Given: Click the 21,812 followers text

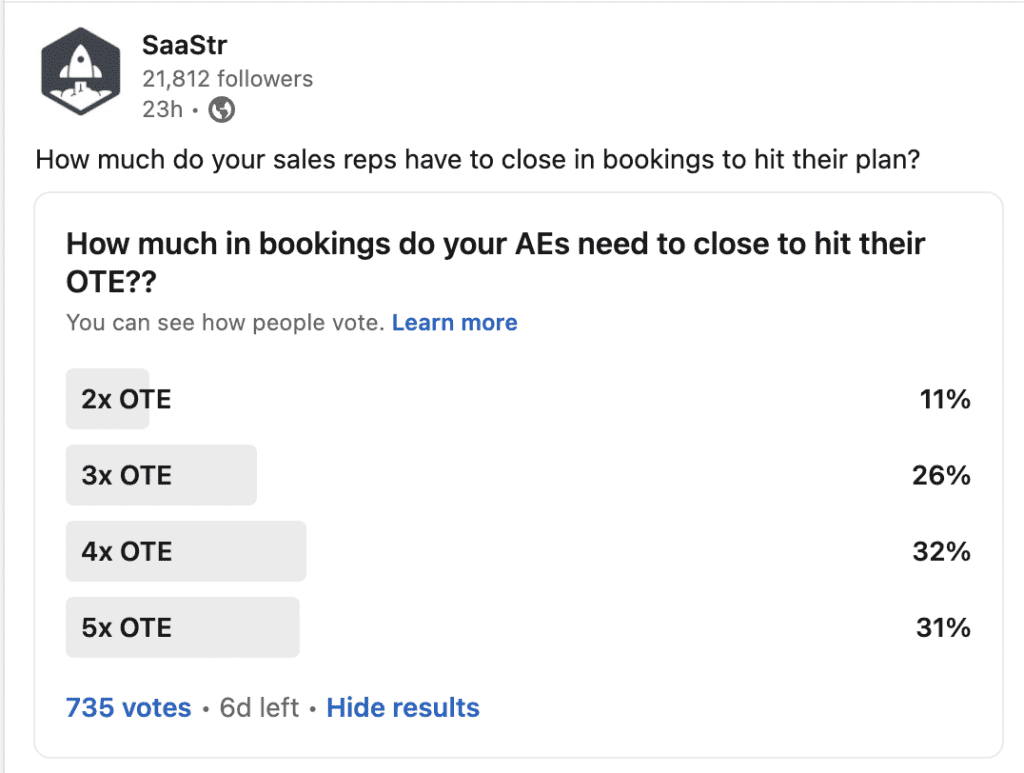Looking at the screenshot, I should pos(228,78).
